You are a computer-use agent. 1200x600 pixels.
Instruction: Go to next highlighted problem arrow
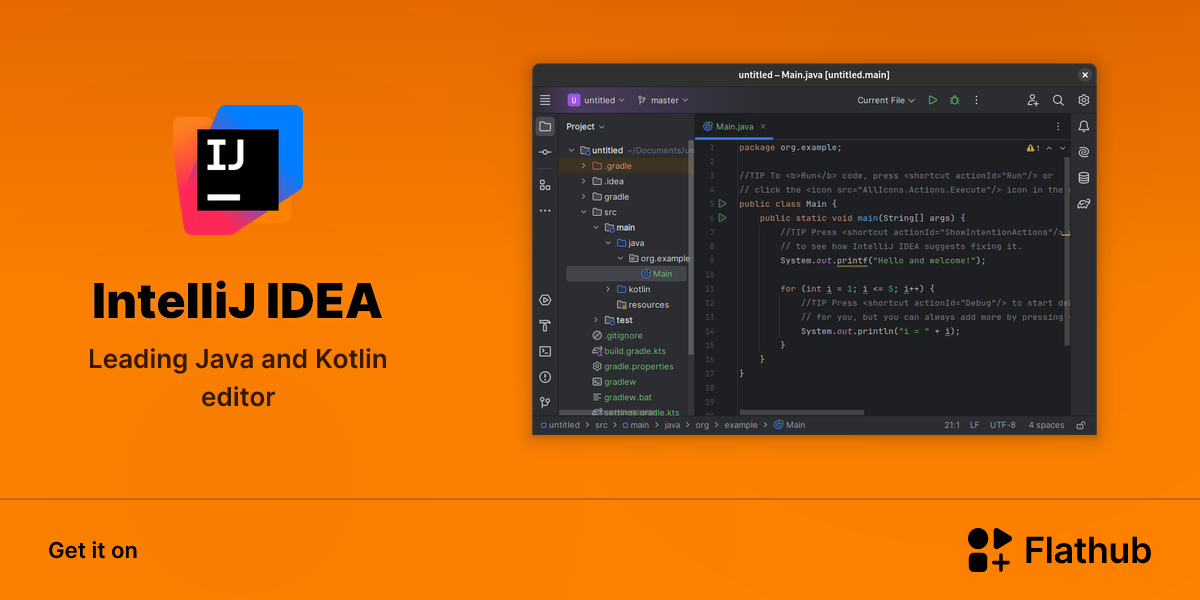click(x=1061, y=148)
